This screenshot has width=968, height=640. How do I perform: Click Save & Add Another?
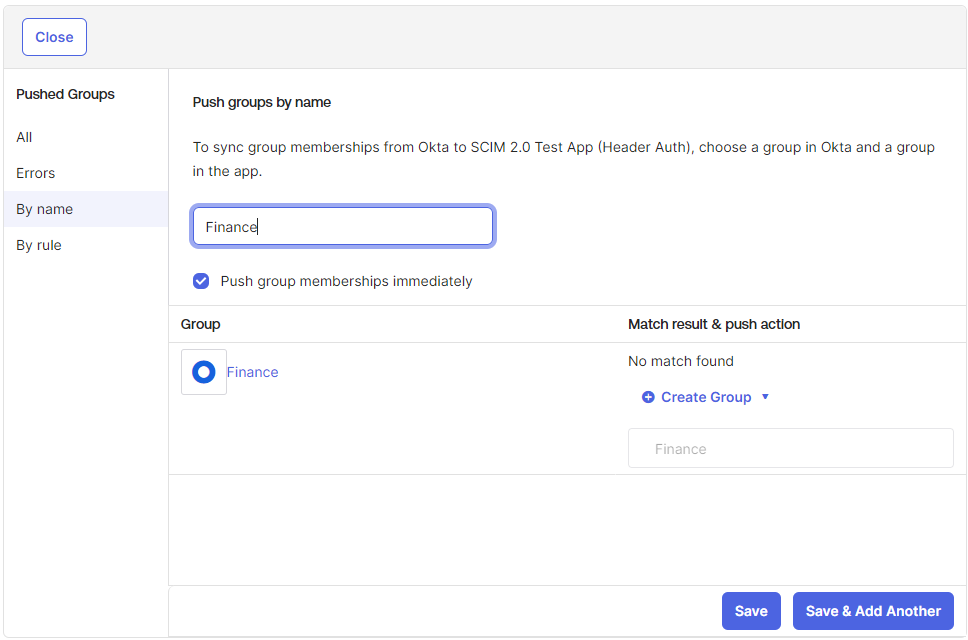click(873, 611)
